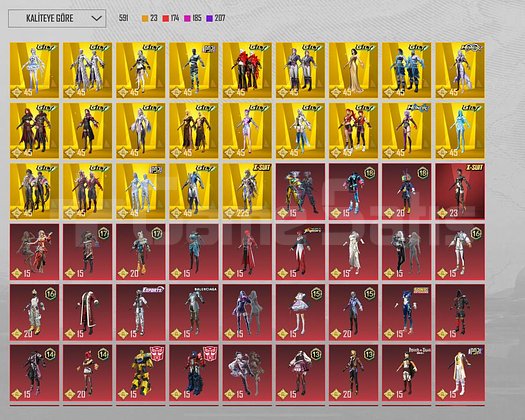The height and width of the screenshot is (420, 525).
Task: Open the KALİTEYE GÖRE sort dropdown
Action: click(x=57, y=18)
